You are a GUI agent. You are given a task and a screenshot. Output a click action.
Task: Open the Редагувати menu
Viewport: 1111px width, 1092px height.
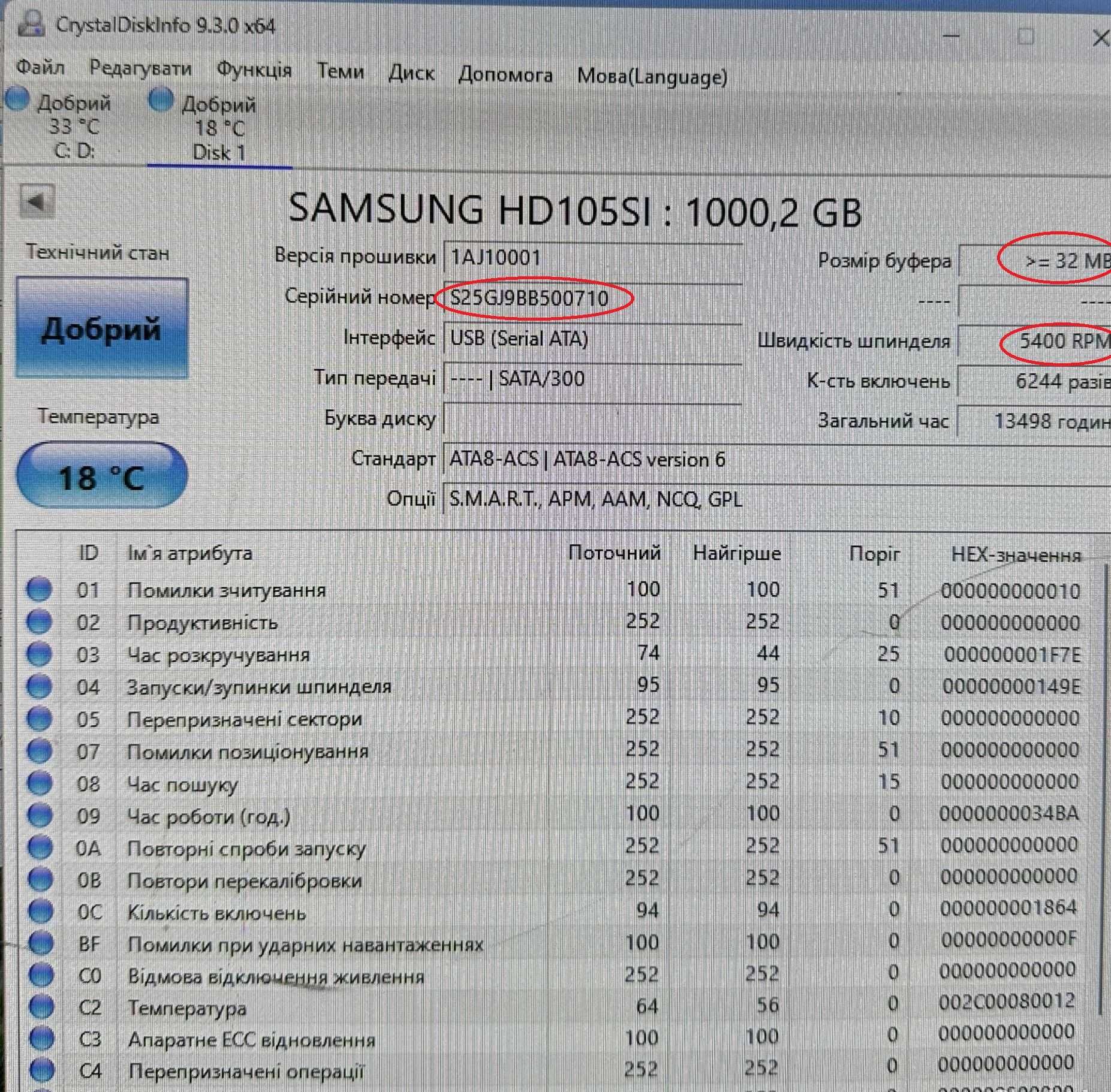coord(140,68)
